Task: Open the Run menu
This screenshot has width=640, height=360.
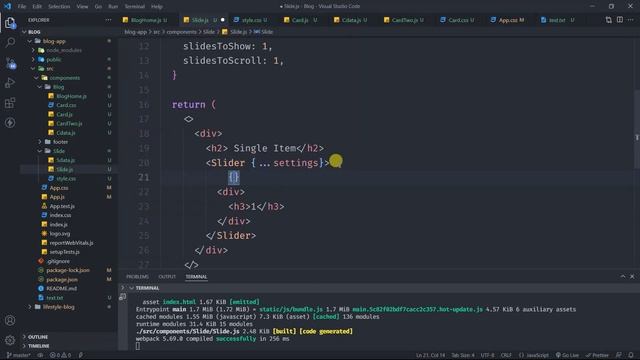Action: [x=113, y=7]
